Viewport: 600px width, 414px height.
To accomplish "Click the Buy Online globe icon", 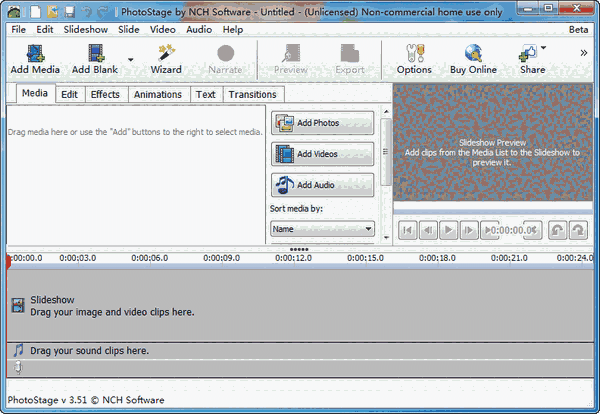I will [x=472, y=52].
